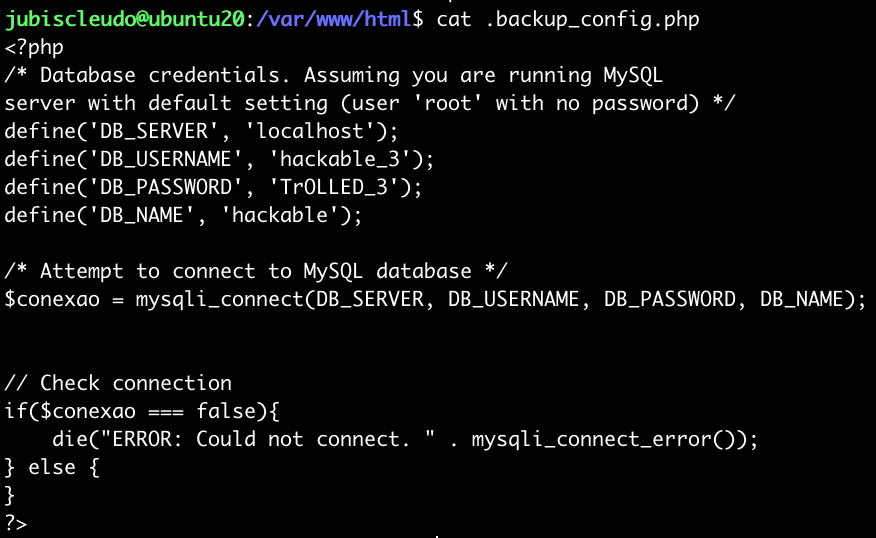This screenshot has width=876, height=538.
Task: Click the 'TrOLLED_3' password value
Action: click(339, 187)
